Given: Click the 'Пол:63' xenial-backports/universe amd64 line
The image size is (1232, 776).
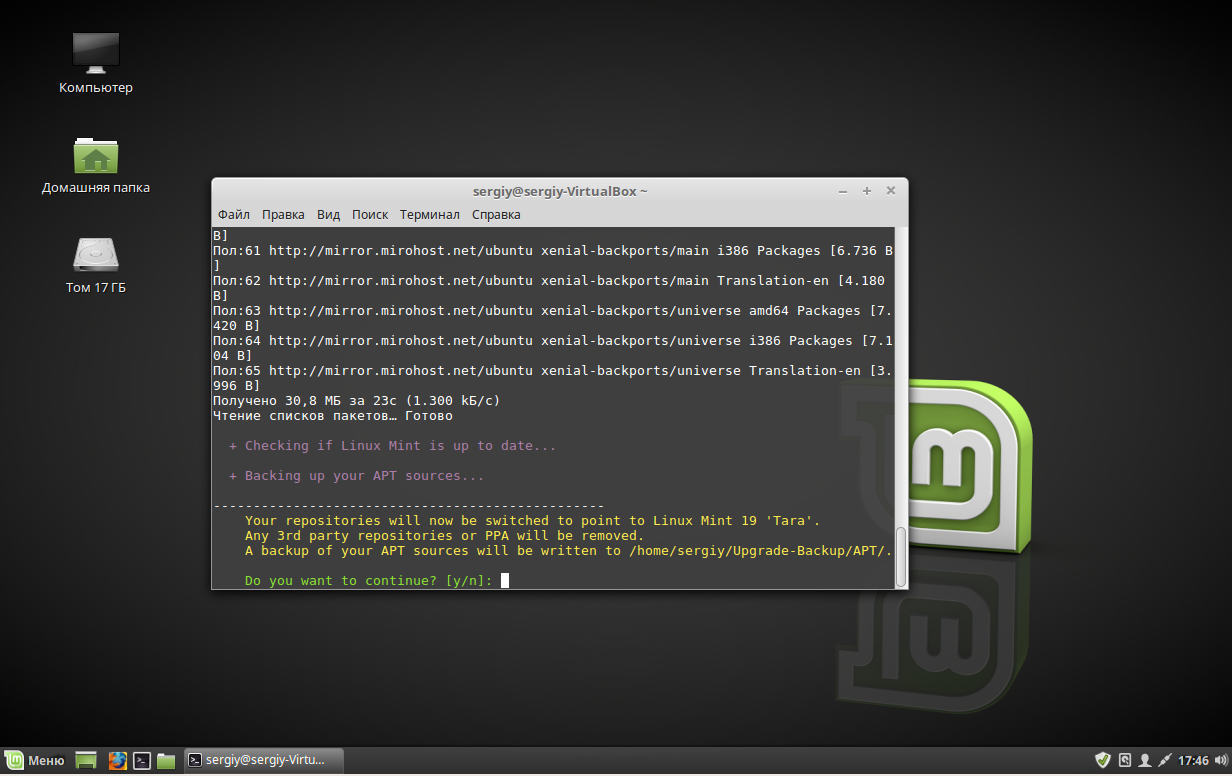Looking at the screenshot, I should point(553,318).
